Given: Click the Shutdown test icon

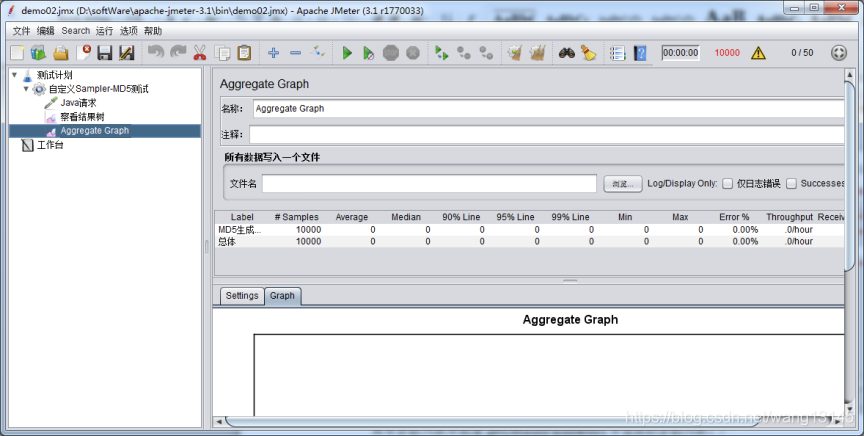Looking at the screenshot, I should (x=413, y=53).
